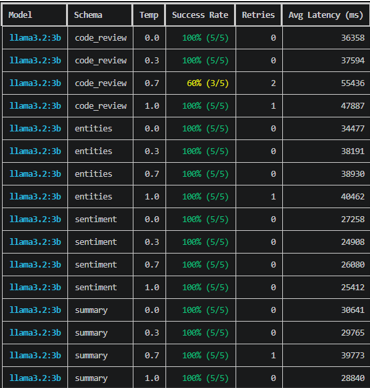
Task: Select the latency value 29765
Action: click(x=353, y=332)
